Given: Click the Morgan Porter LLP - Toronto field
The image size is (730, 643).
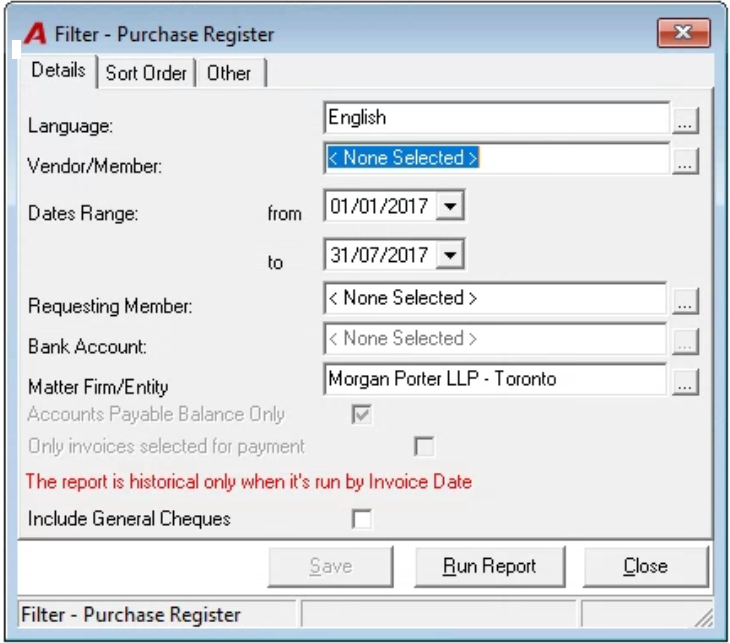Looking at the screenshot, I should (x=494, y=379).
